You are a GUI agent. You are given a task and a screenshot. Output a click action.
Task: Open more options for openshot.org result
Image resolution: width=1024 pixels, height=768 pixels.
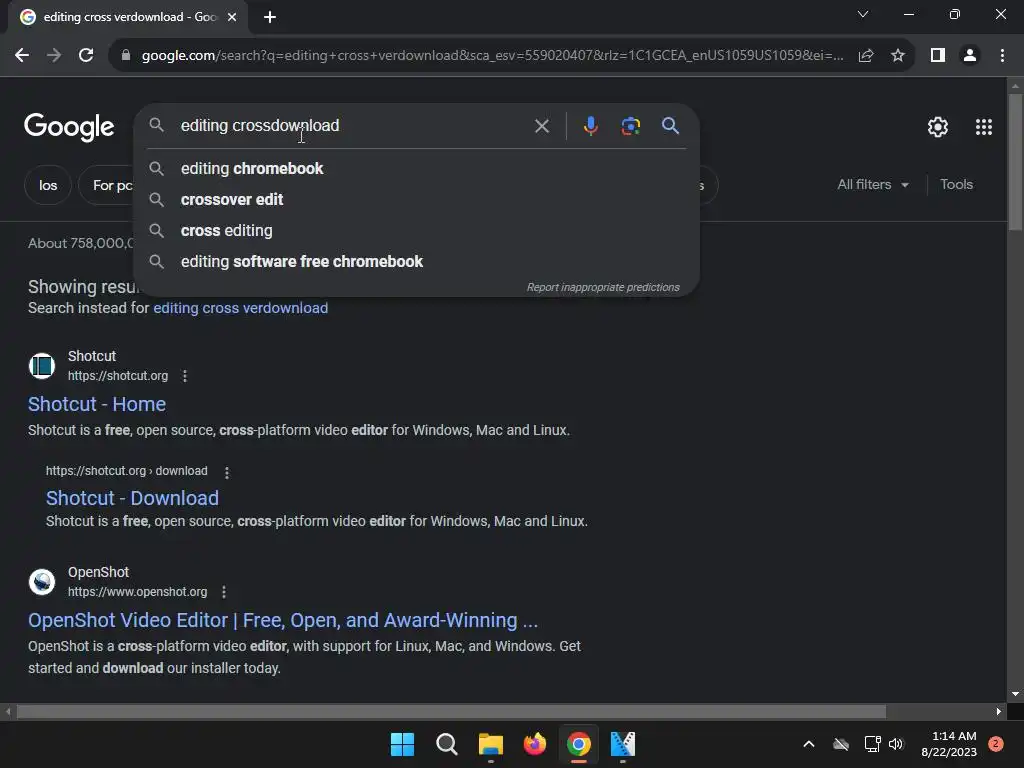(223, 592)
